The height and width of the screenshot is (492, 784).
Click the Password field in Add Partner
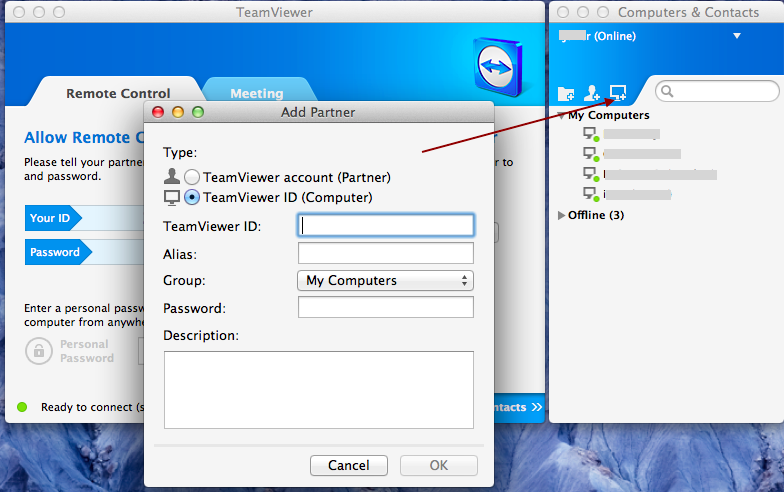pyautogui.click(x=386, y=307)
